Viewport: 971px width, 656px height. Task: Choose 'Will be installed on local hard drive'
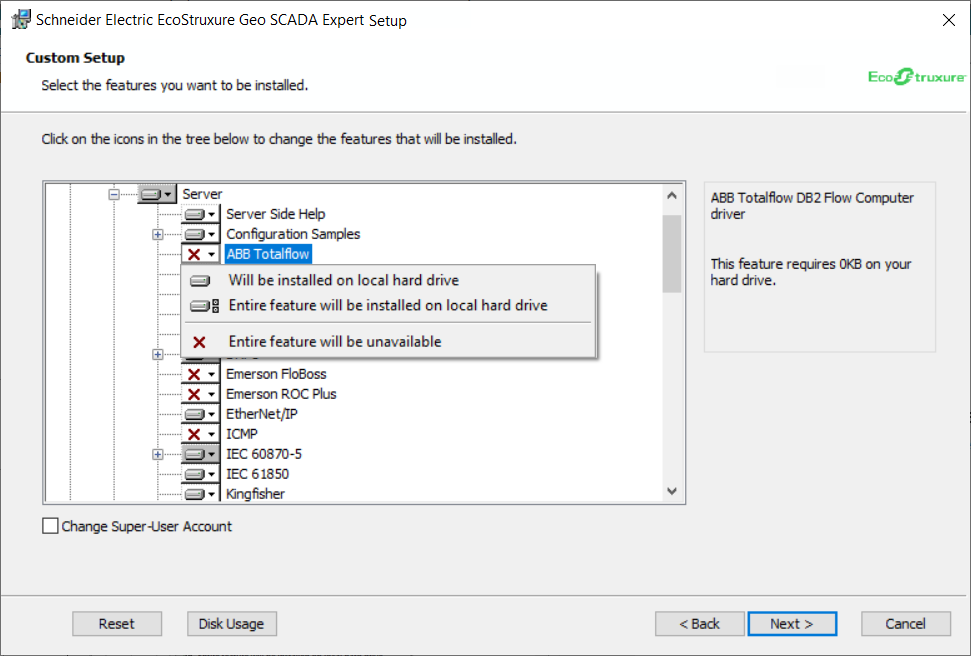pos(343,280)
